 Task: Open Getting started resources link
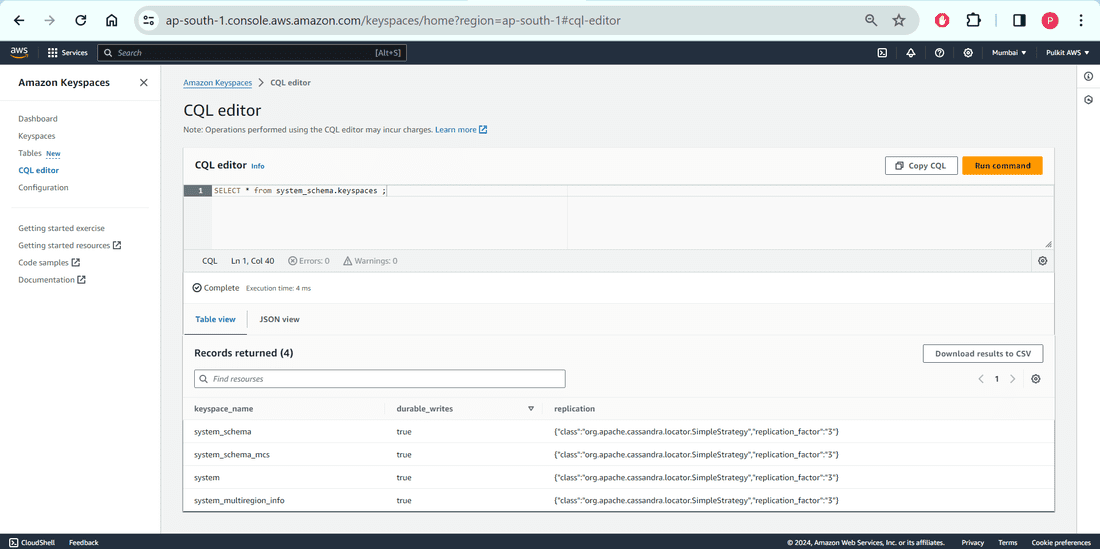pos(69,245)
